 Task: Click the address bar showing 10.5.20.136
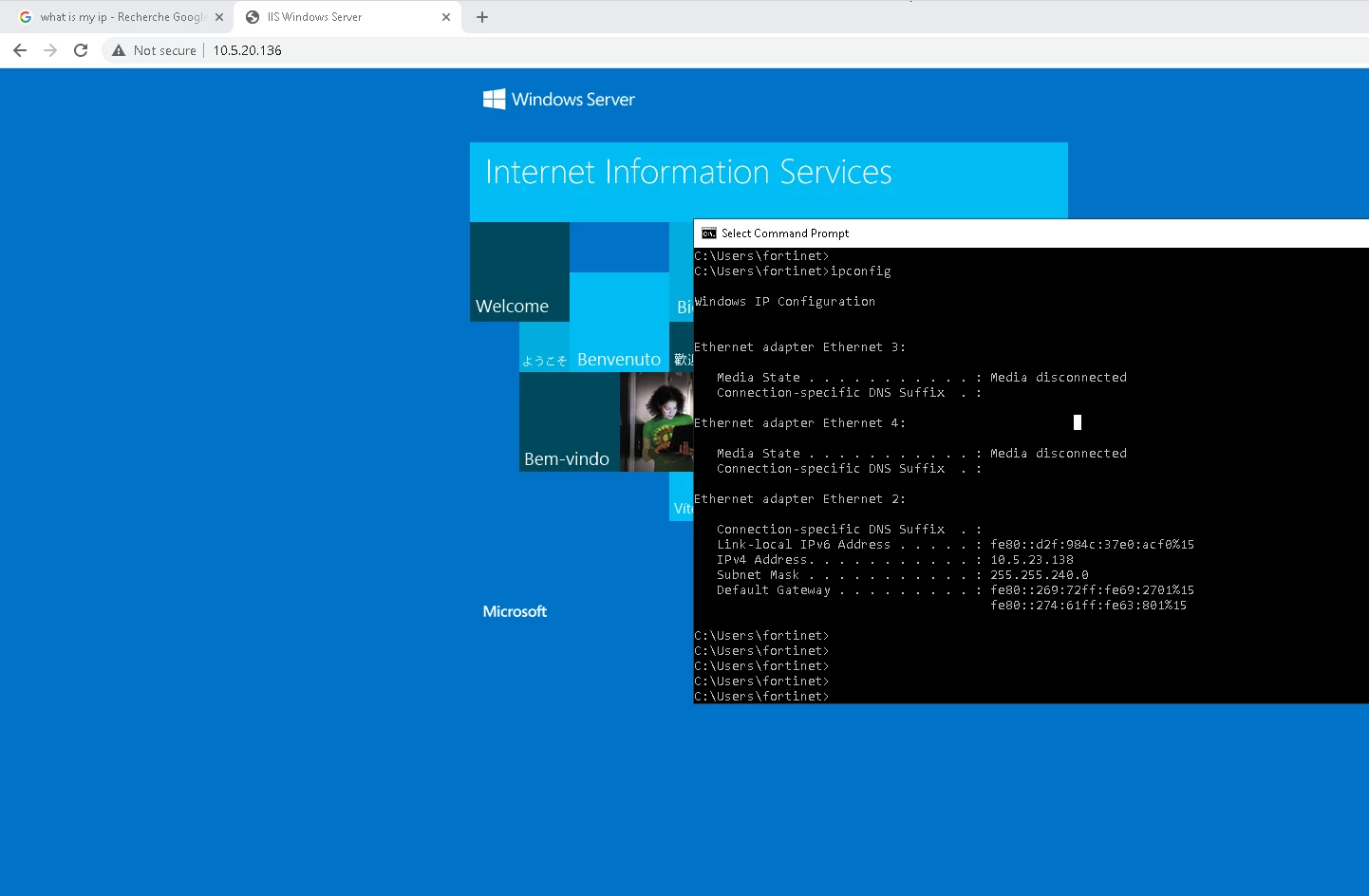[x=247, y=50]
